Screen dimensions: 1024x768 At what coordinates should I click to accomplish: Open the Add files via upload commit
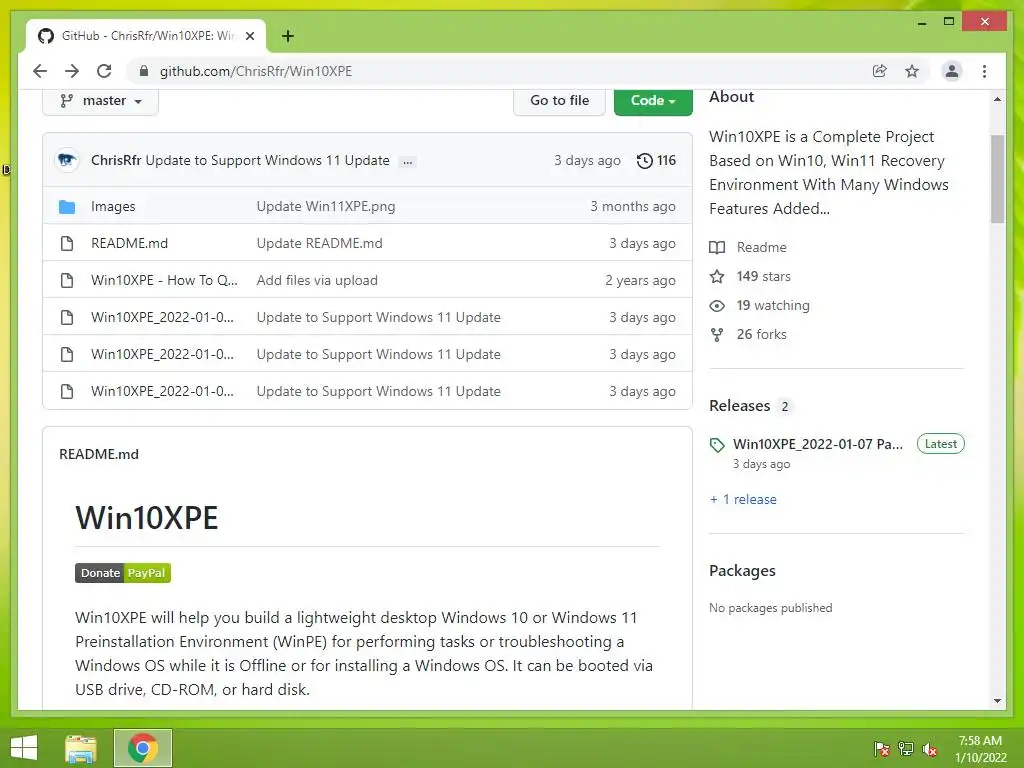(x=317, y=280)
